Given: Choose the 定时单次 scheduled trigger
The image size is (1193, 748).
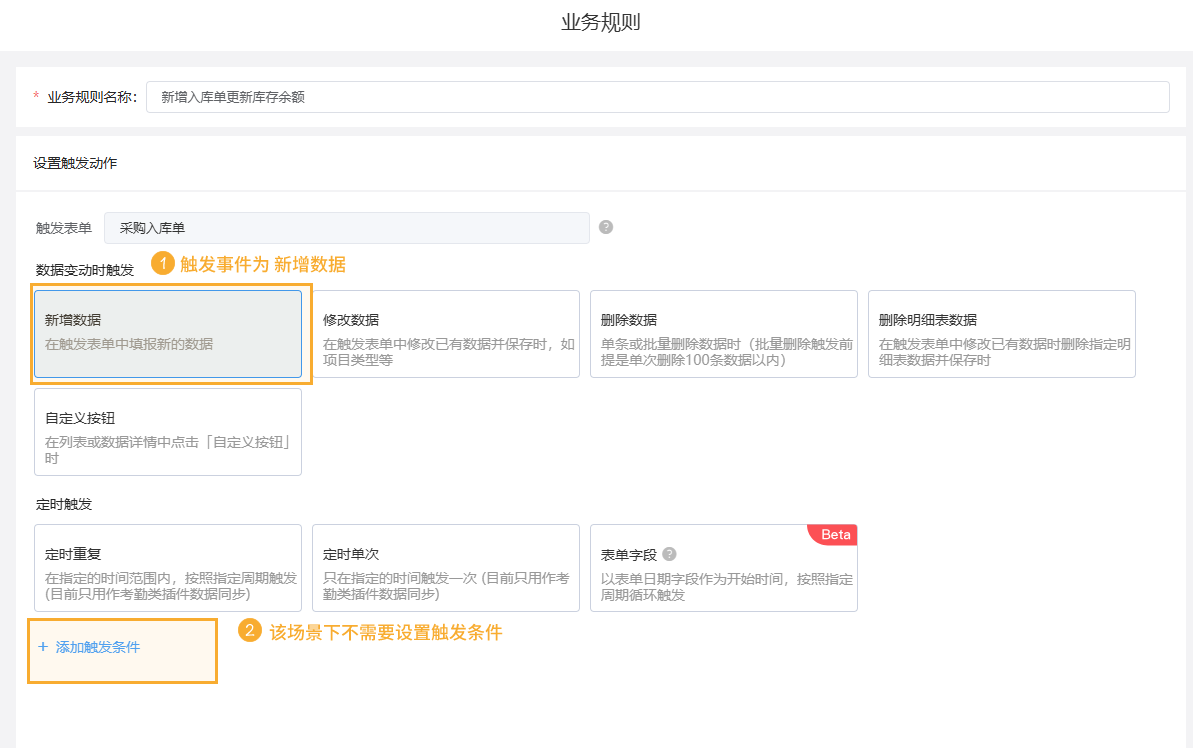Looking at the screenshot, I should click(x=445, y=568).
